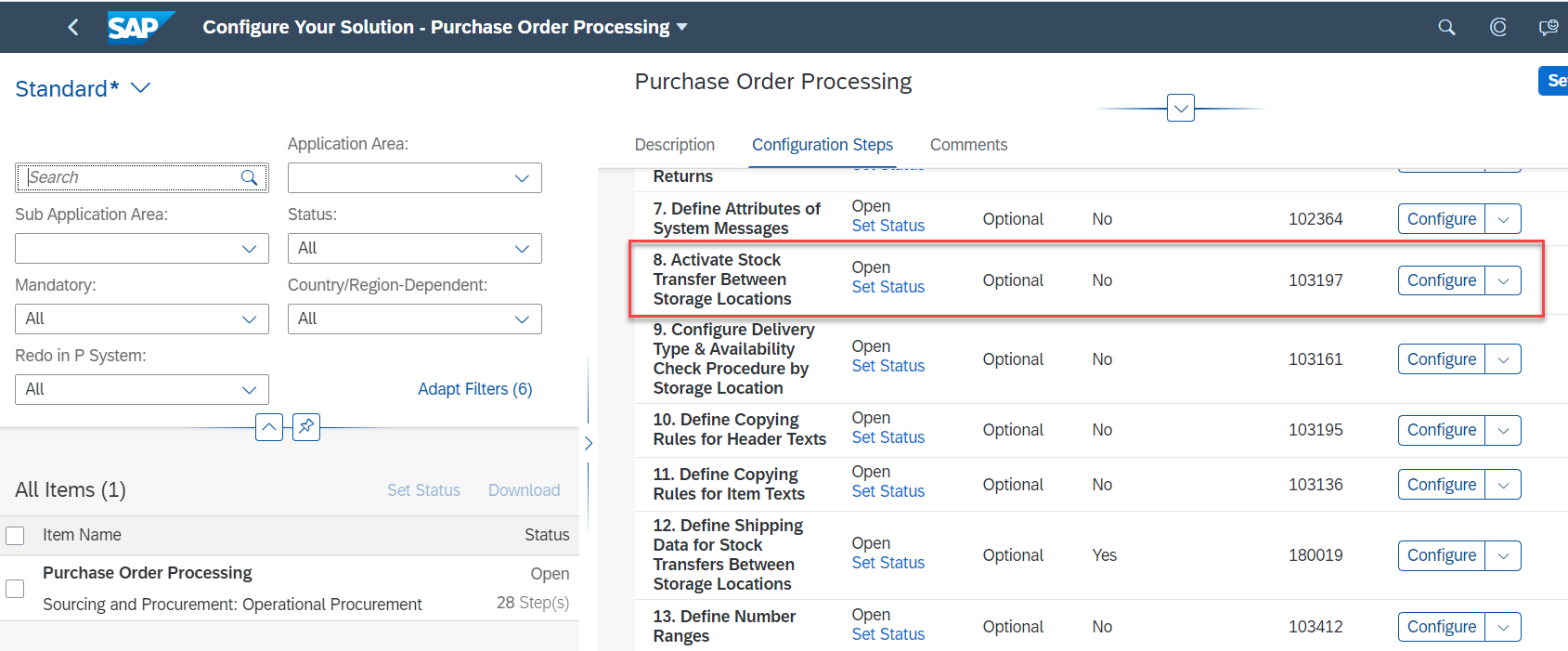Screen dimensions: 1568x651
Task: Select step ID 180019 cell
Action: point(1315,555)
